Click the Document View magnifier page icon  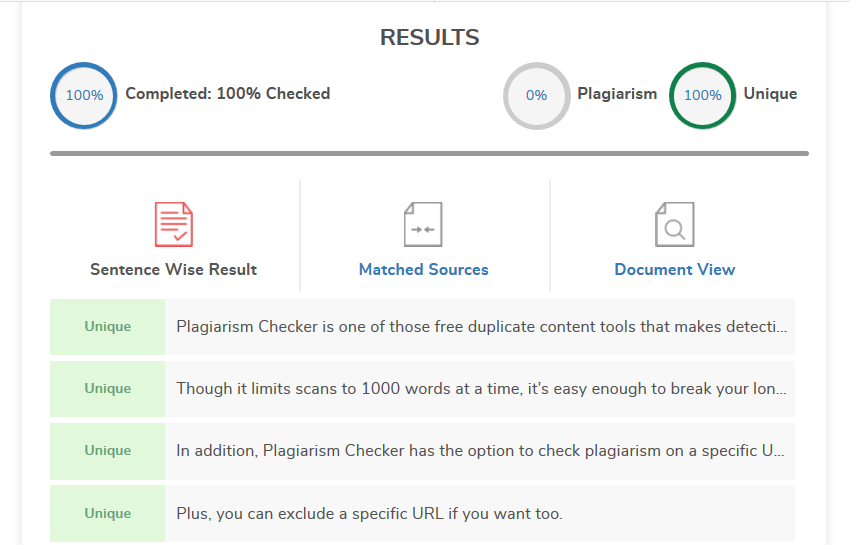(x=674, y=225)
